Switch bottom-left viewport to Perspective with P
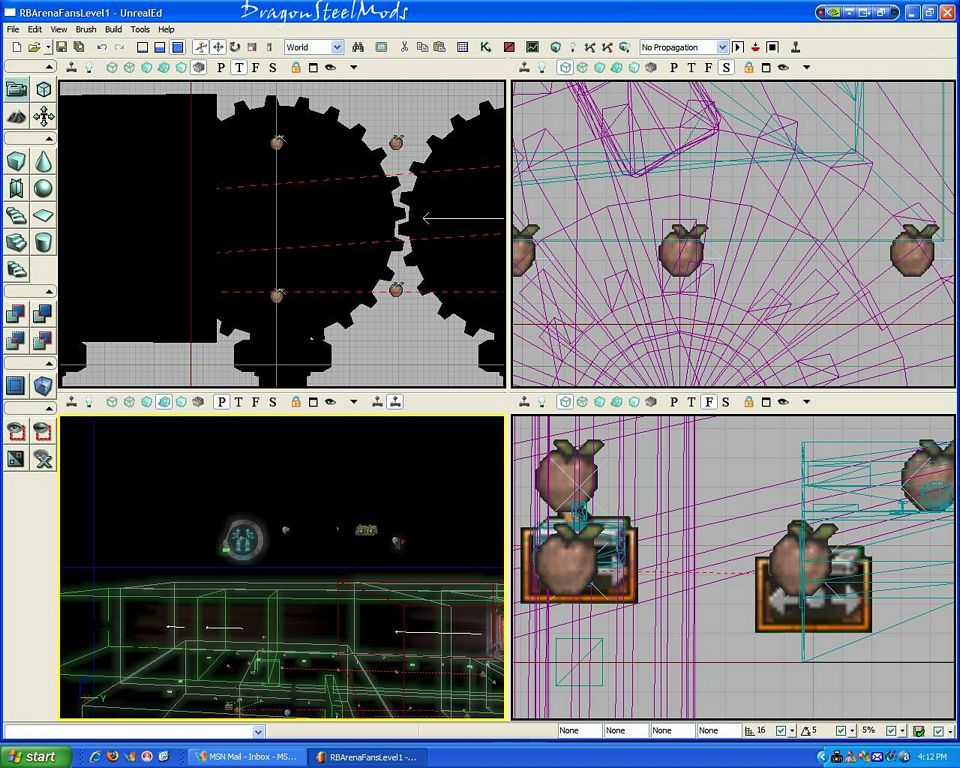Screen dimensions: 960x768 click(x=222, y=402)
